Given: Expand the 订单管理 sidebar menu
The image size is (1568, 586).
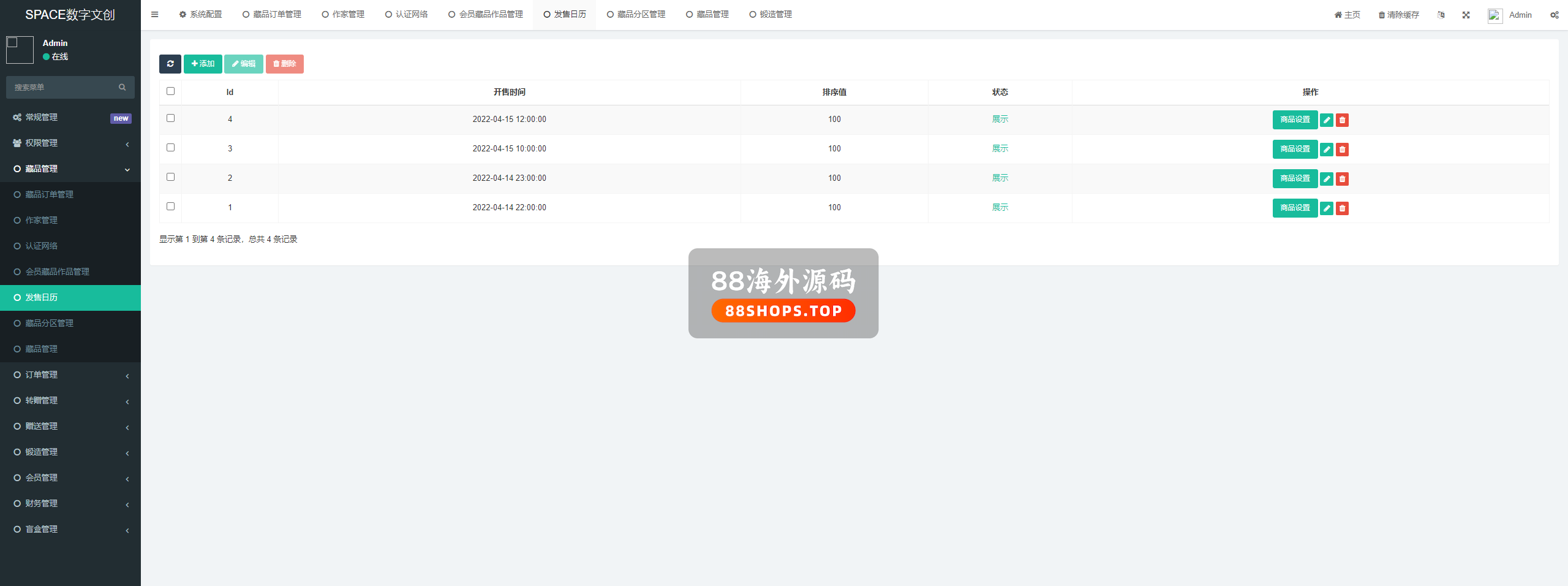Looking at the screenshot, I should 70,375.
